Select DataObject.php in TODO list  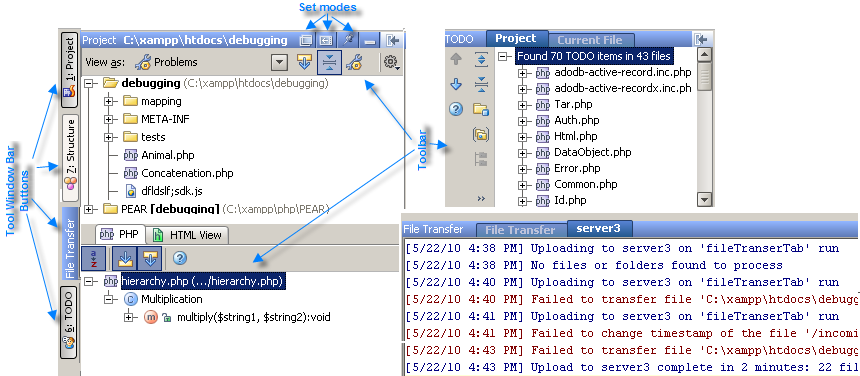[592, 152]
